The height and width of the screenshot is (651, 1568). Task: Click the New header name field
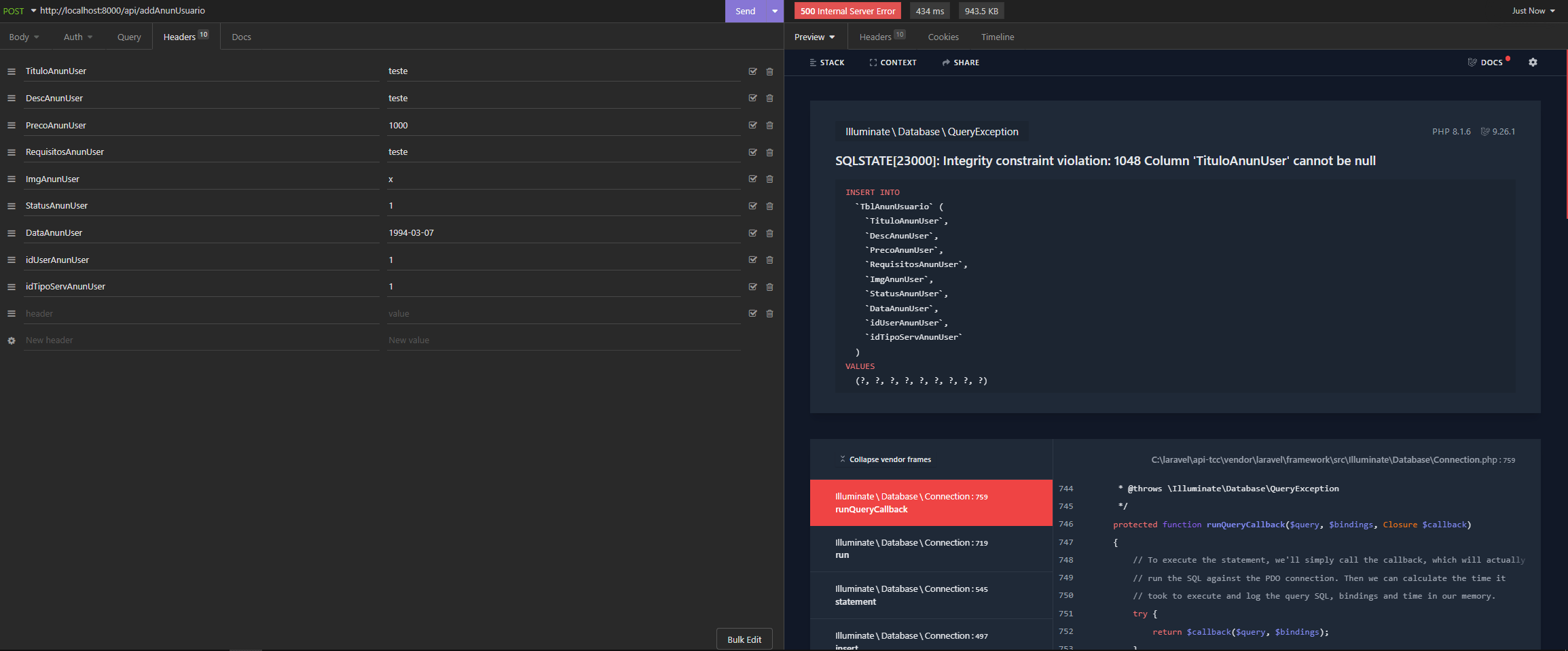point(201,340)
